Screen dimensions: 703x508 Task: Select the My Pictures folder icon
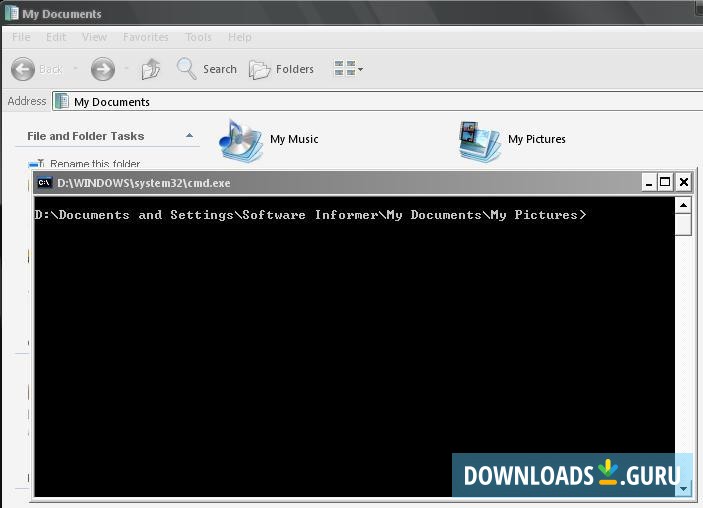[x=479, y=141]
